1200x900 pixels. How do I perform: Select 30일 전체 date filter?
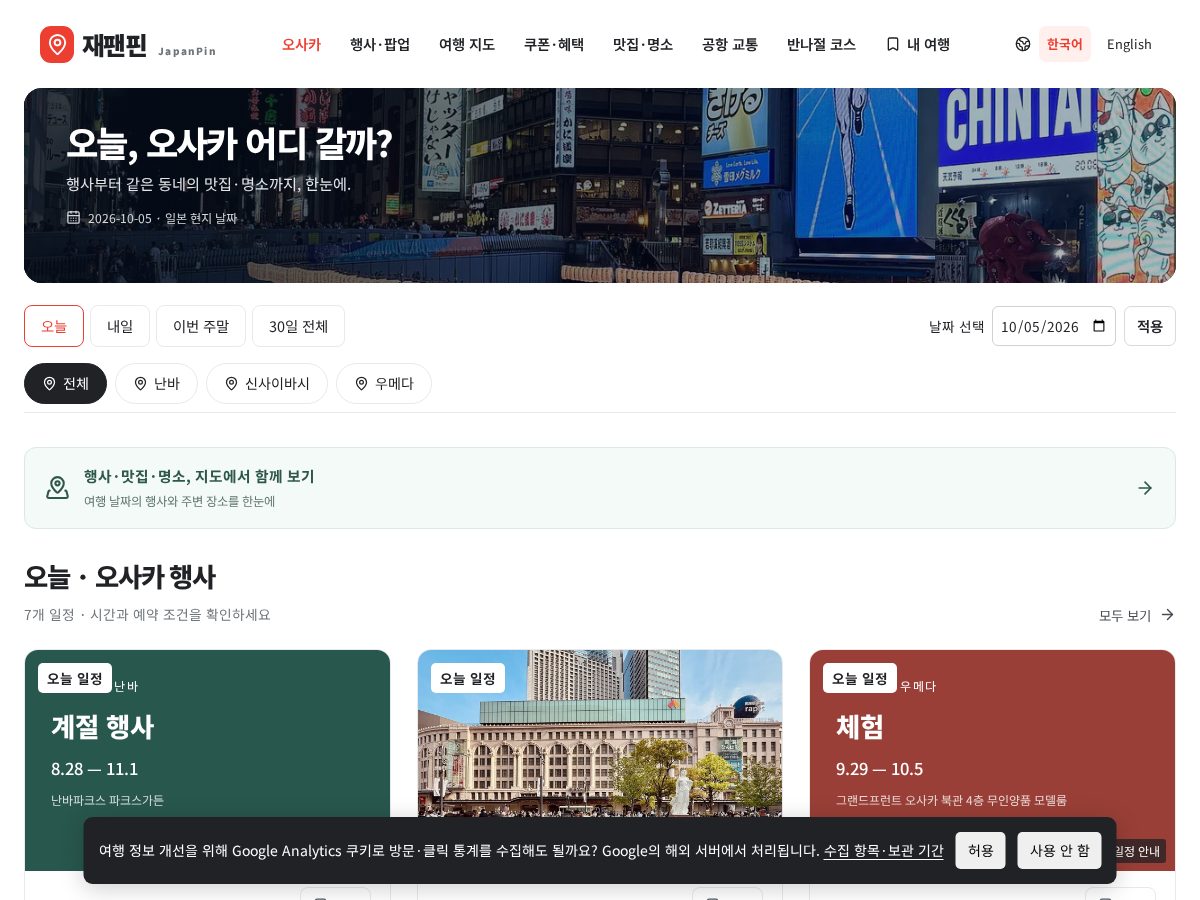pyautogui.click(x=298, y=326)
